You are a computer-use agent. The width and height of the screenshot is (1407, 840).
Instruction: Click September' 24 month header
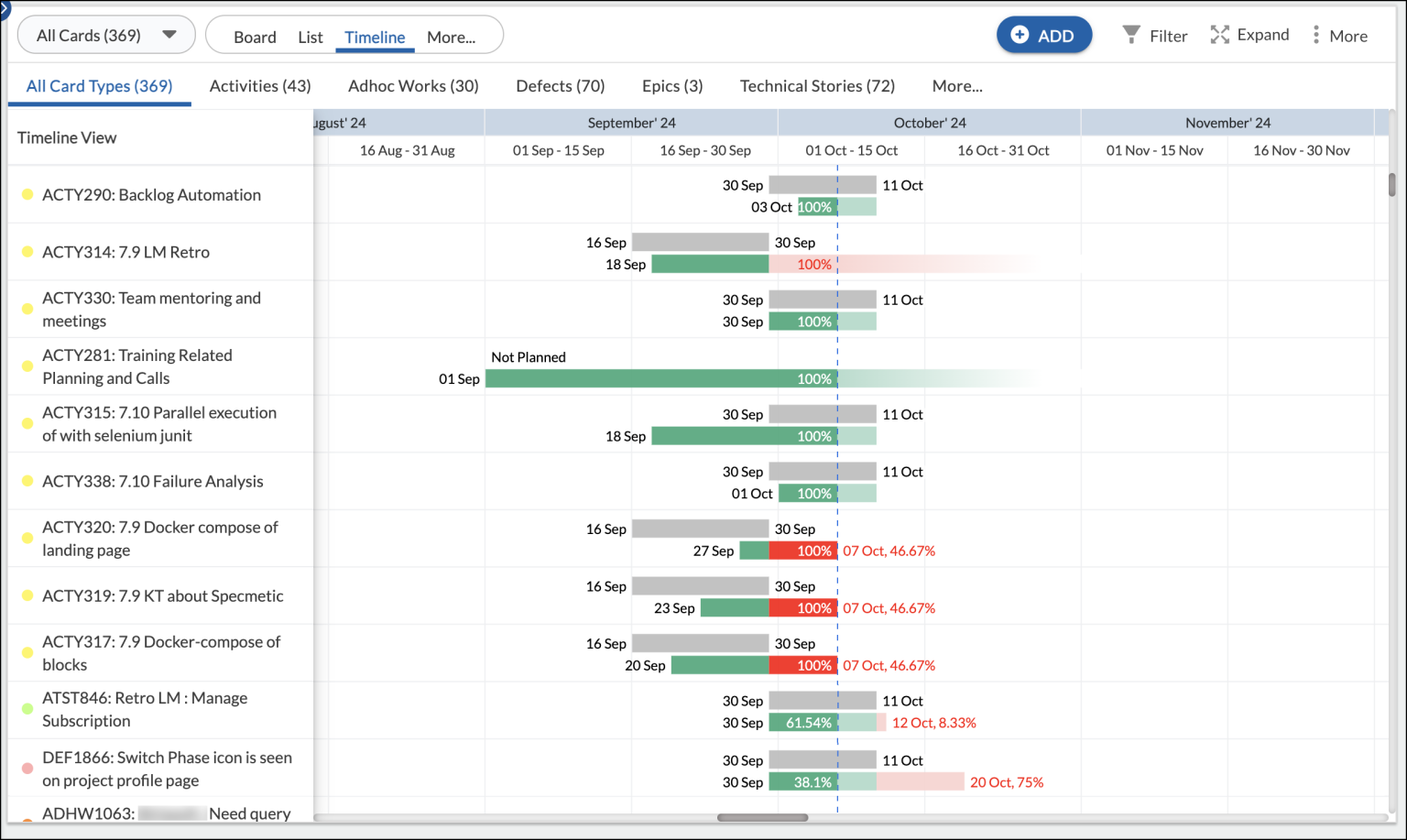pyautogui.click(x=631, y=123)
